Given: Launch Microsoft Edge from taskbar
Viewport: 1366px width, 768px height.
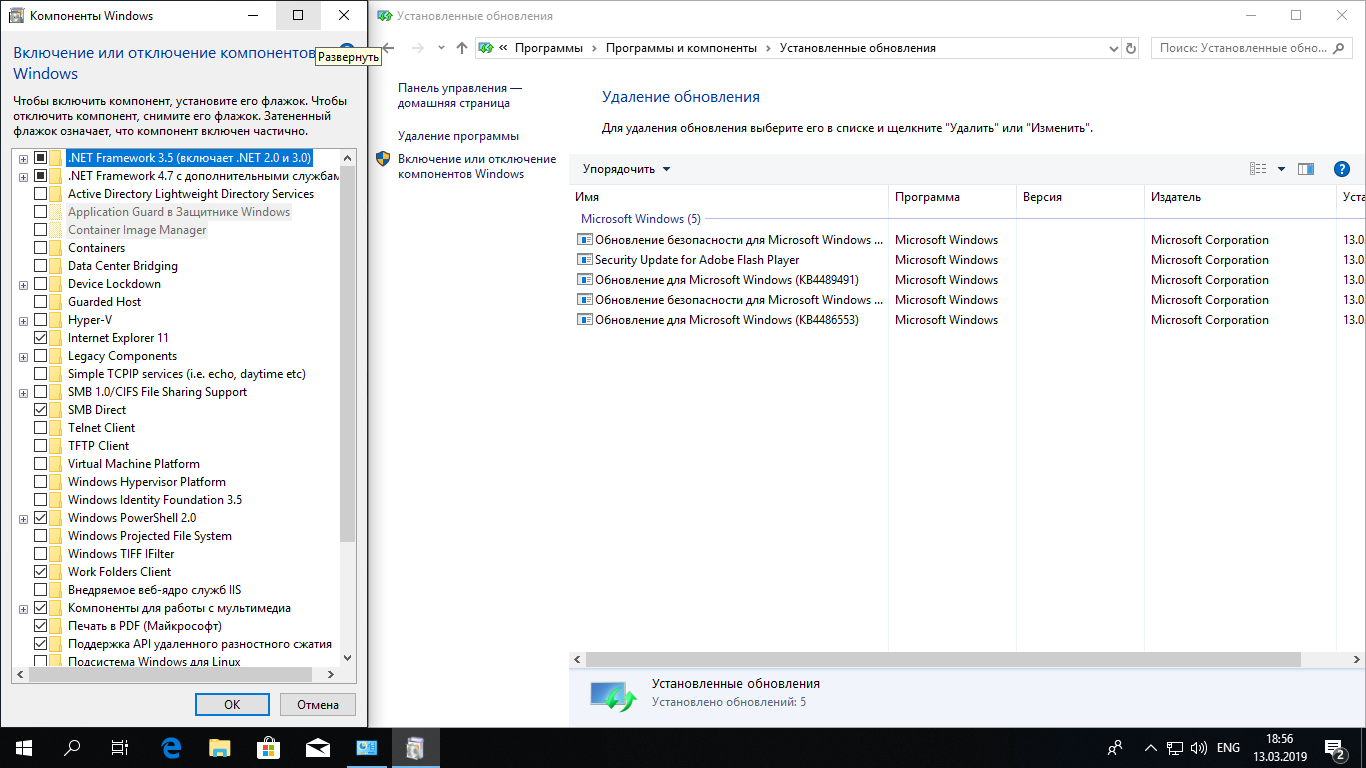Looking at the screenshot, I should (171, 747).
